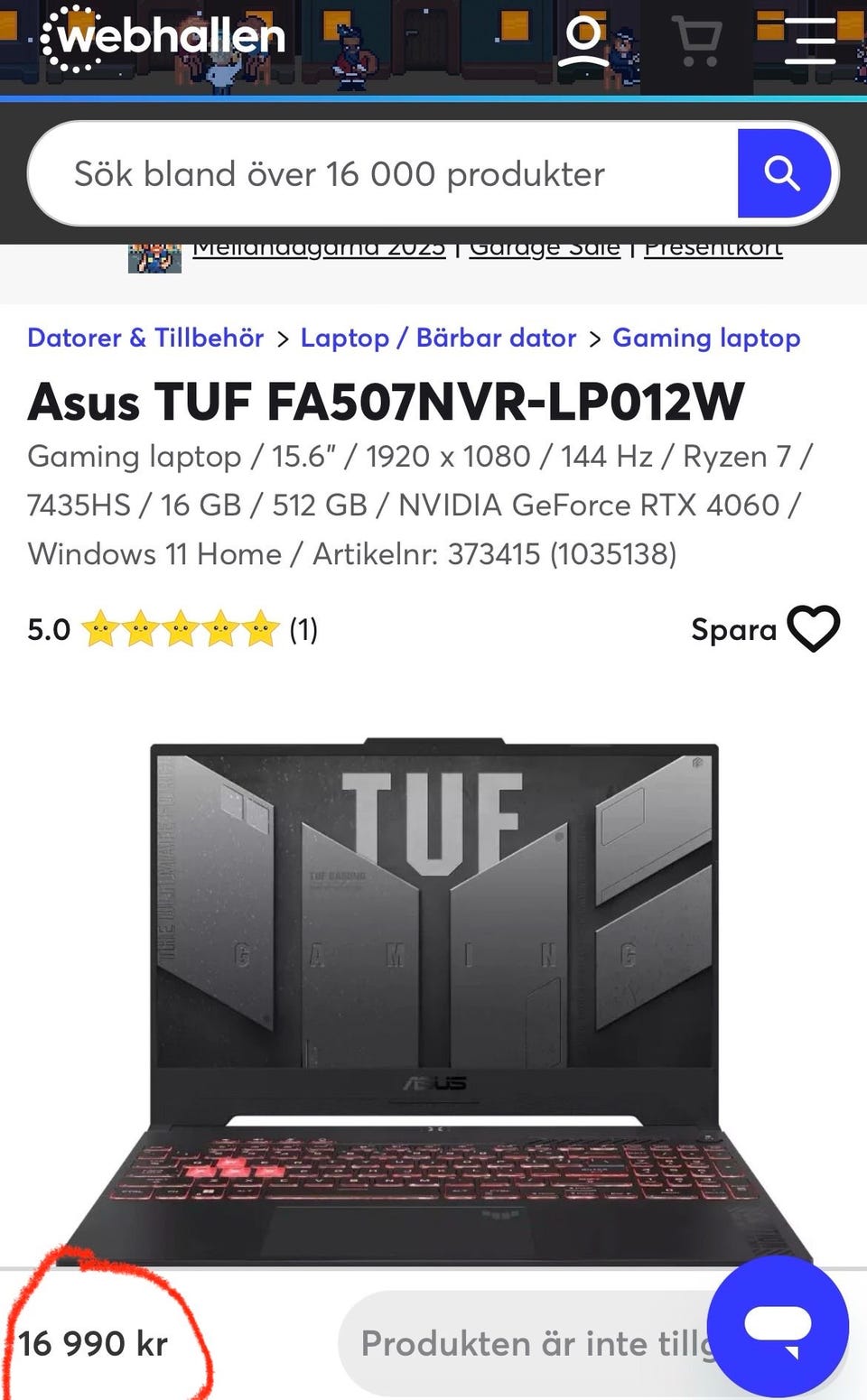Open the Presentkort link
Image resolution: width=867 pixels, height=1400 pixels.
click(x=713, y=247)
